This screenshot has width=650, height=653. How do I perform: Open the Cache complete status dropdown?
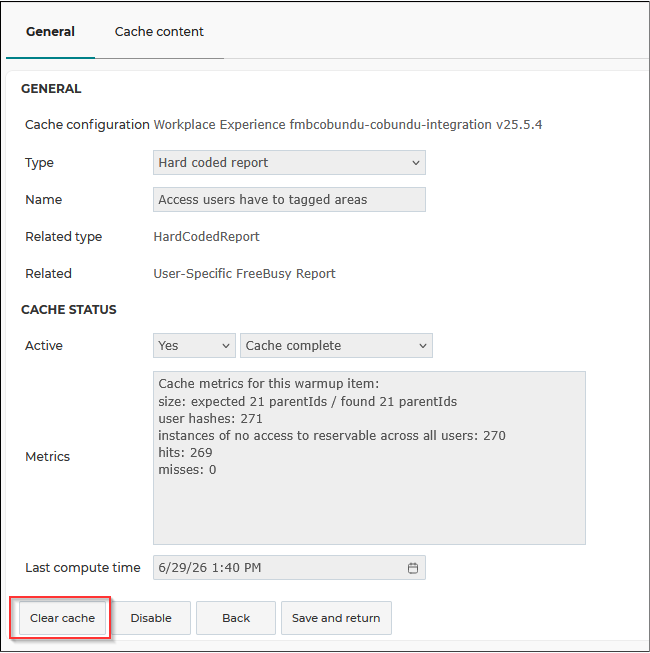click(x=336, y=345)
